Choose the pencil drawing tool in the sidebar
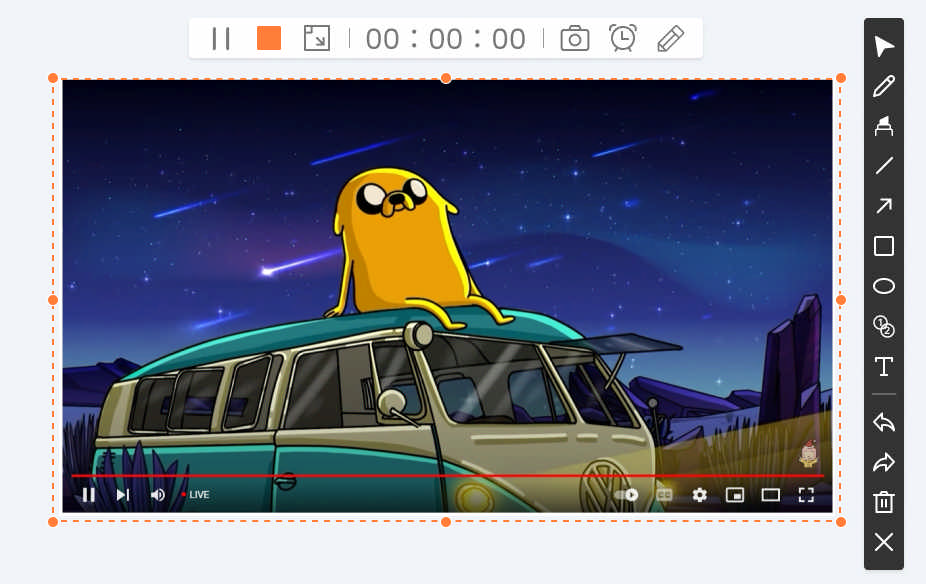This screenshot has width=926, height=584. [884, 86]
